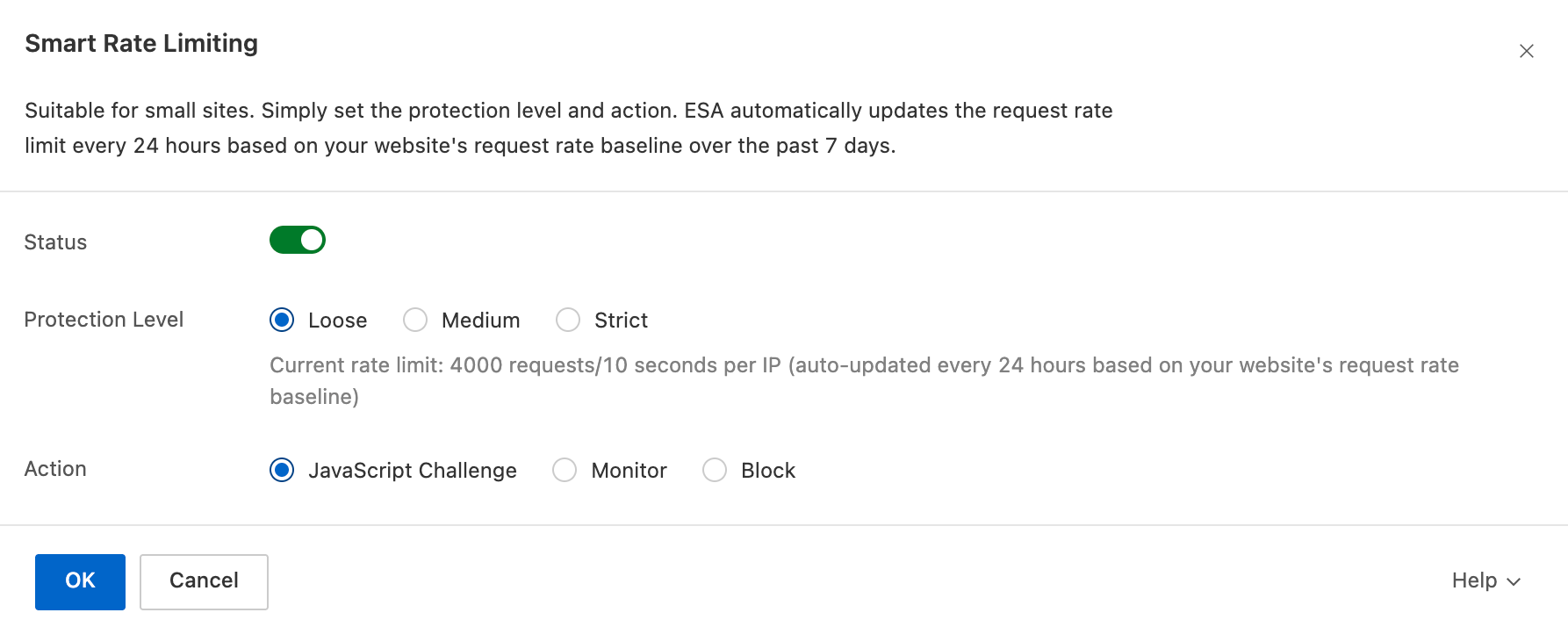Close the Smart Rate Limiting dialog
Viewport: 1568px width, 627px height.
click(x=1526, y=51)
